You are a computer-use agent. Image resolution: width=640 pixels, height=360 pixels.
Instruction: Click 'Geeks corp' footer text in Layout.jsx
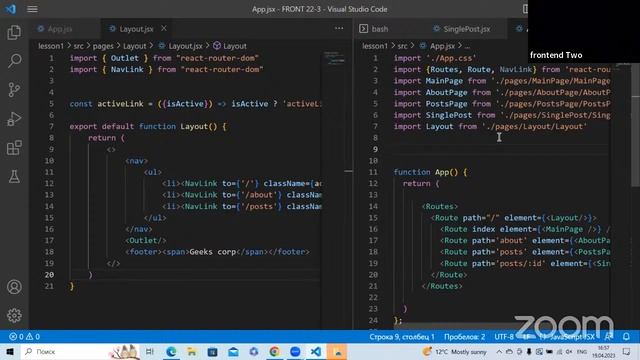click(x=213, y=252)
